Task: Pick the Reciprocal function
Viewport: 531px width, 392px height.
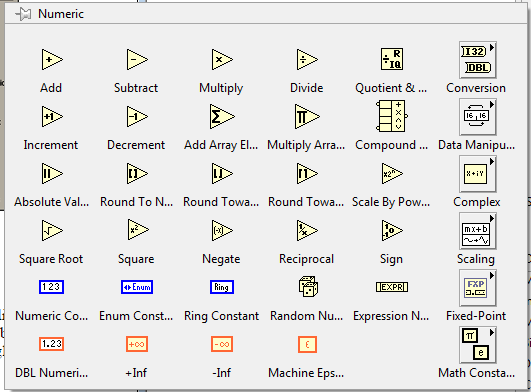Action: (307, 230)
